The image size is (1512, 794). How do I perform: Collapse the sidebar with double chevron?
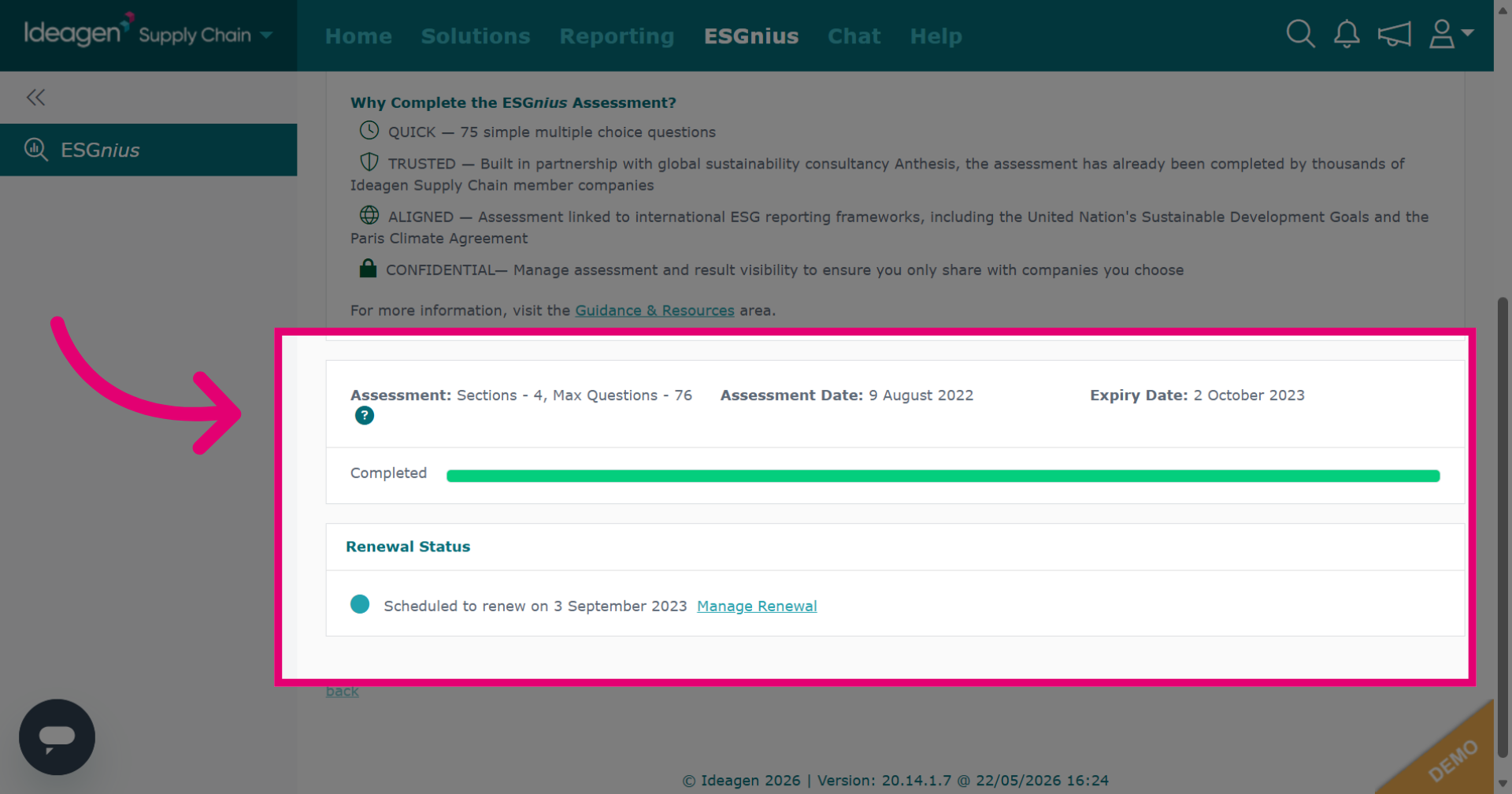35,98
